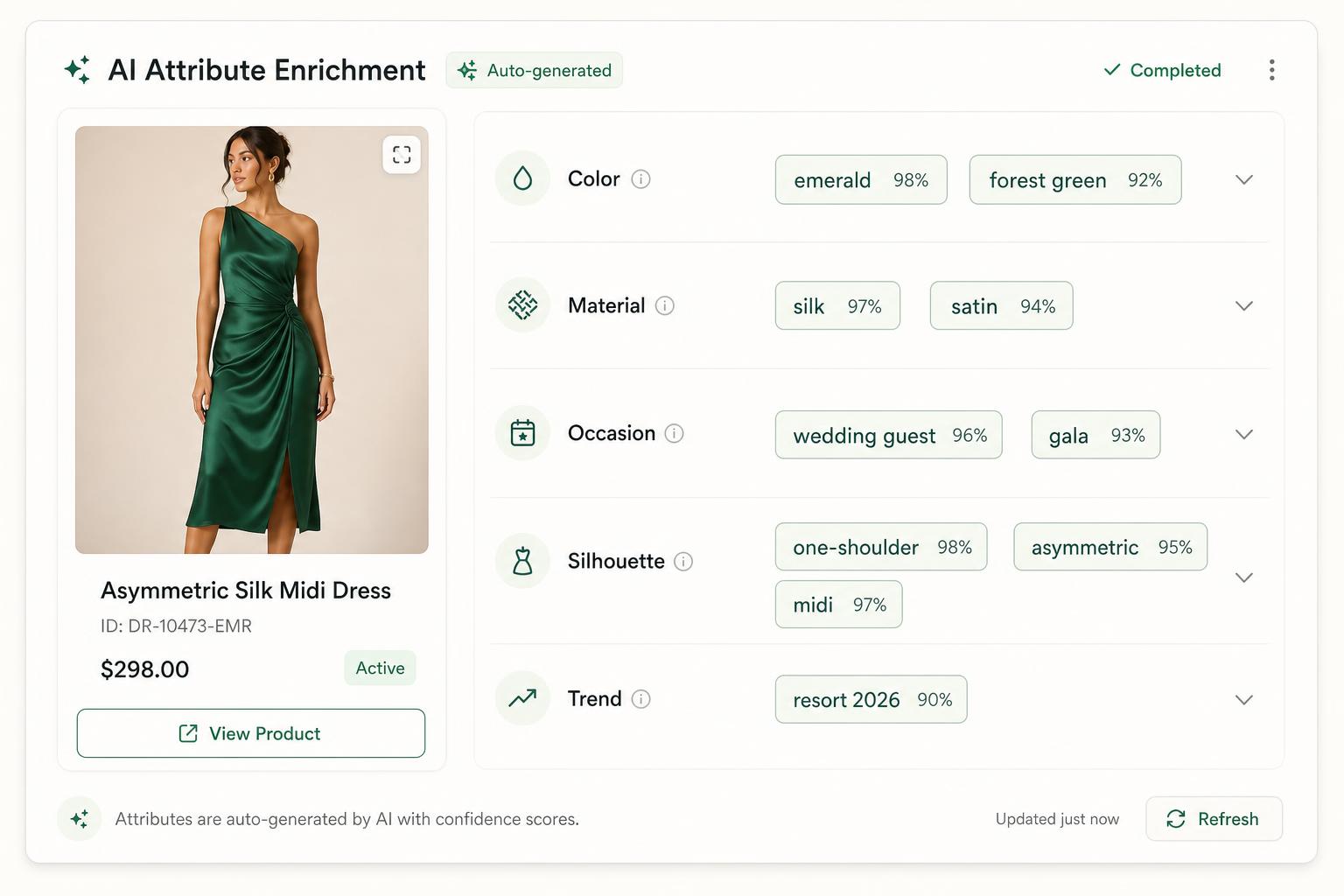This screenshot has width=1344, height=896.
Task: Click the info icon next to Color
Action: coord(640,179)
